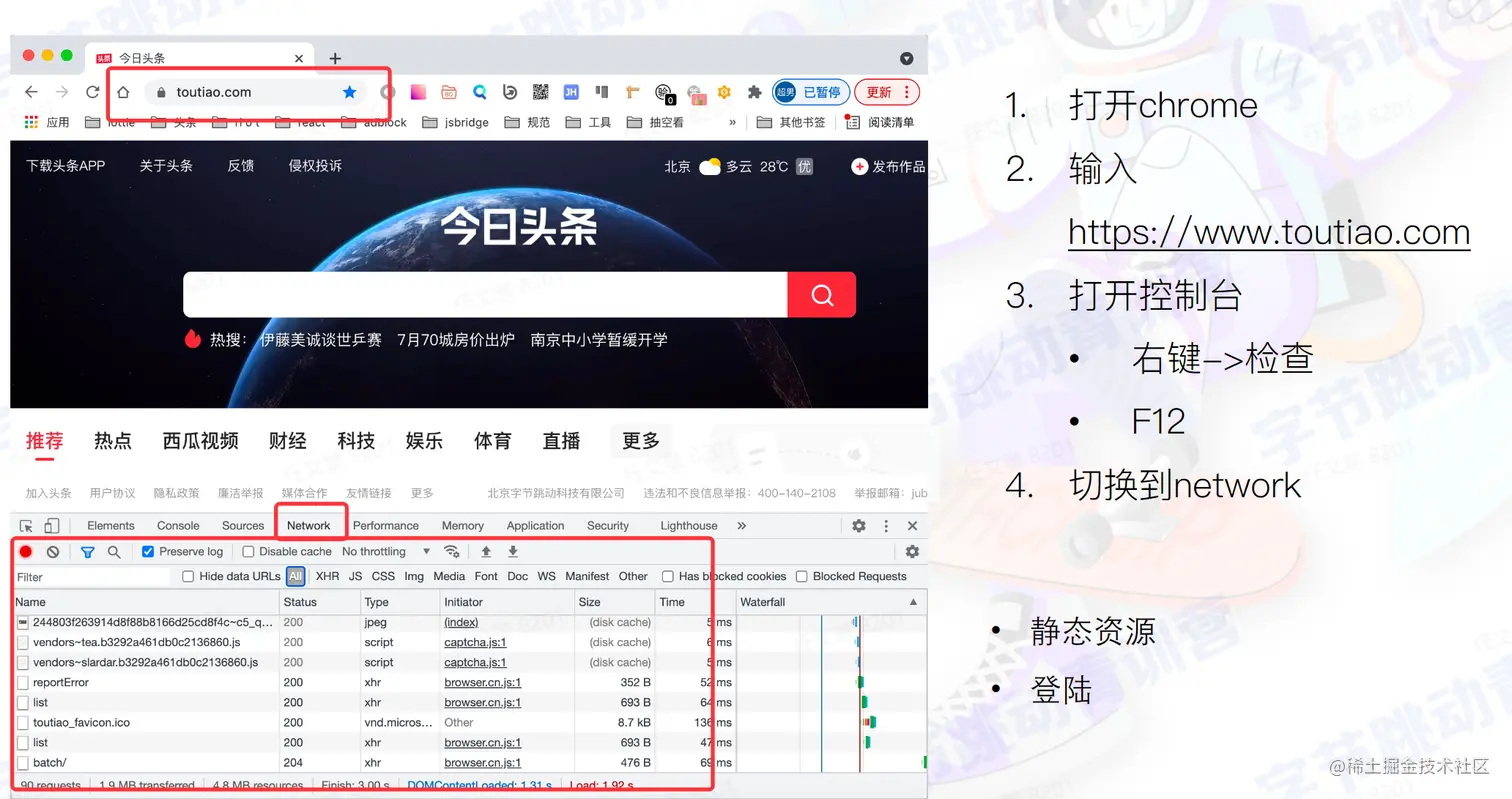Open Network panel settings gear
Viewport: 1512px width, 799px height.
[912, 551]
